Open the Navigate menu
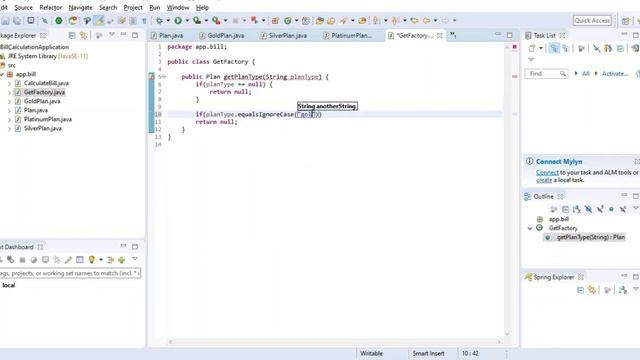640x360 pixels. tap(80, 7)
